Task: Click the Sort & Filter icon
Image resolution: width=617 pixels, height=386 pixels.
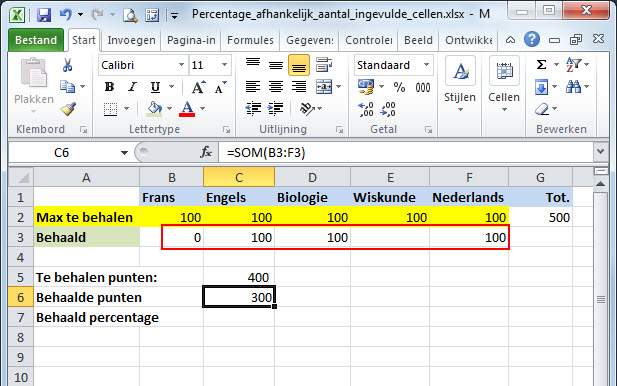Action: (573, 65)
